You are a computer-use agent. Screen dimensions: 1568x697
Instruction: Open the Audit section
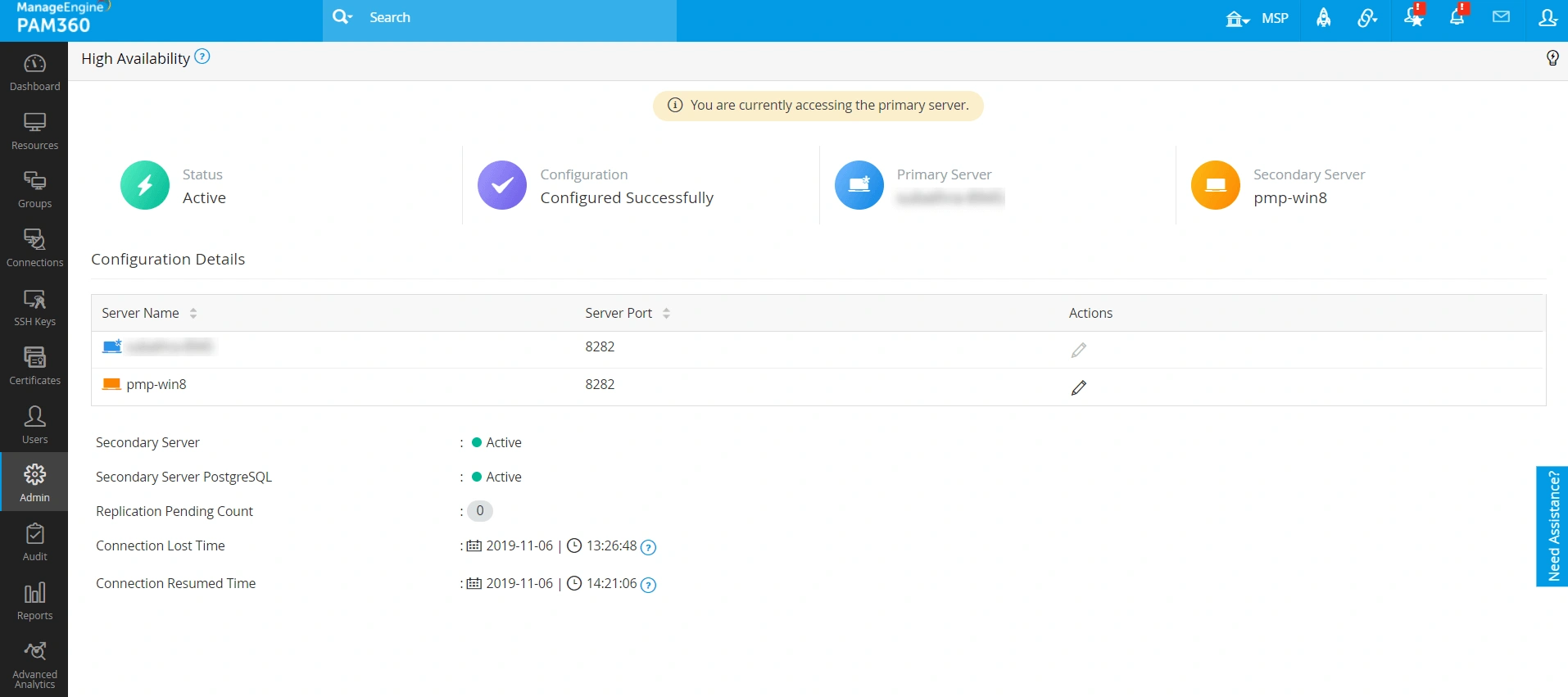[34, 542]
